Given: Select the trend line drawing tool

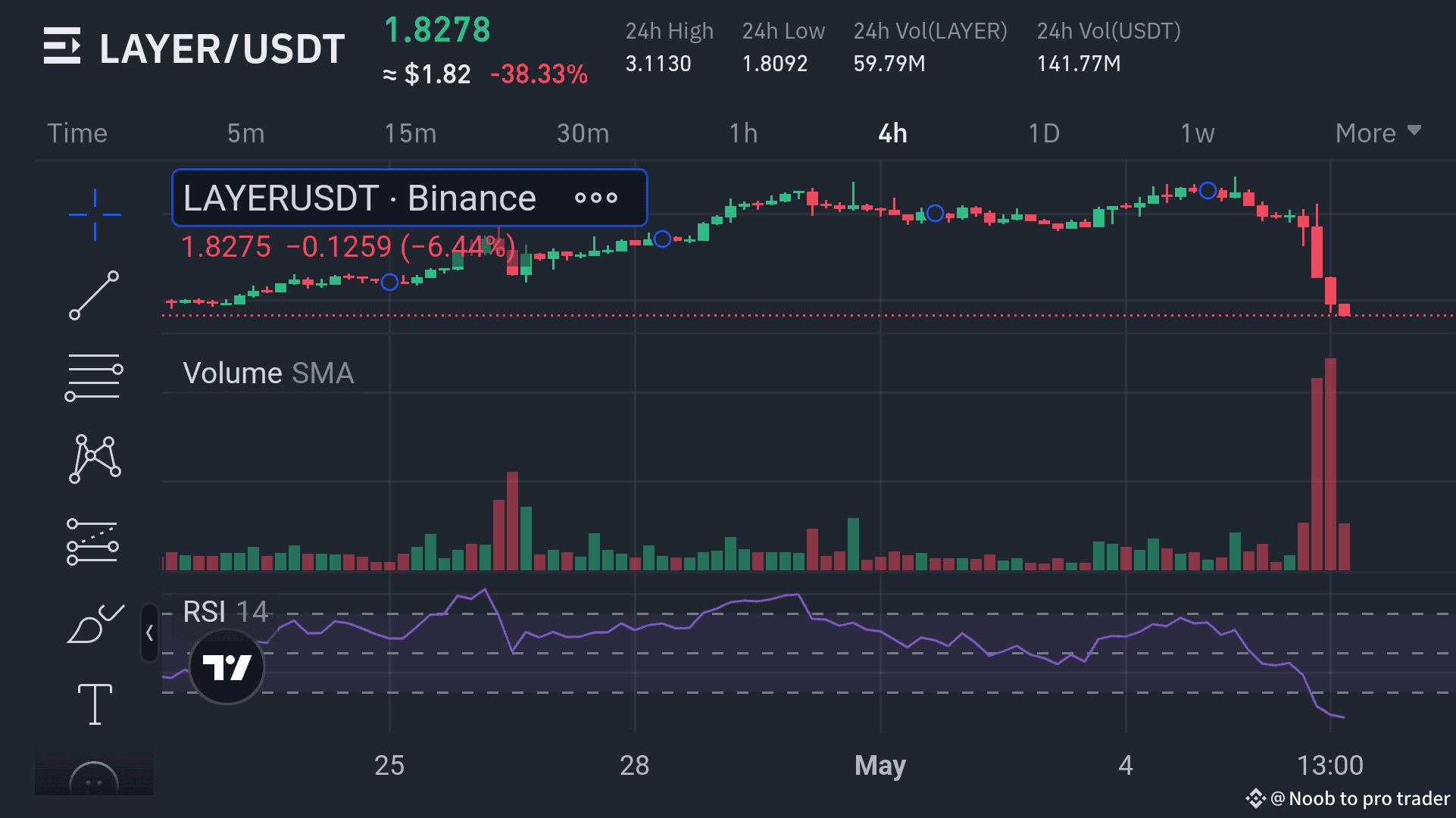Looking at the screenshot, I should [x=95, y=295].
